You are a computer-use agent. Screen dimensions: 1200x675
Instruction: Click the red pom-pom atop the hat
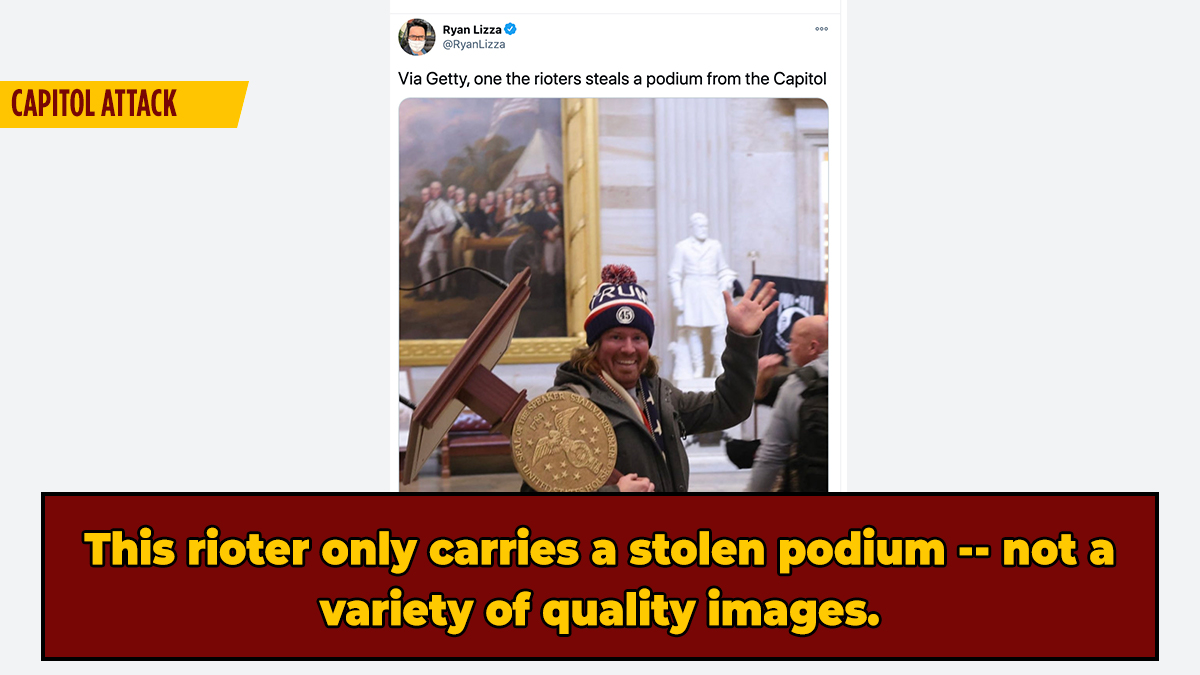coord(619,277)
